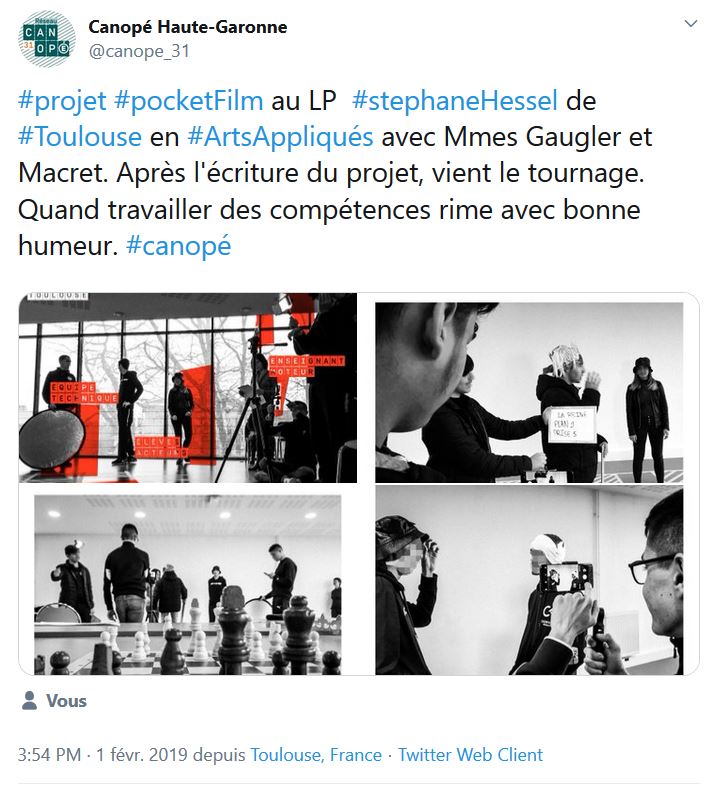View the red-overlay filming set photo
The image size is (716, 790).
tap(188, 387)
